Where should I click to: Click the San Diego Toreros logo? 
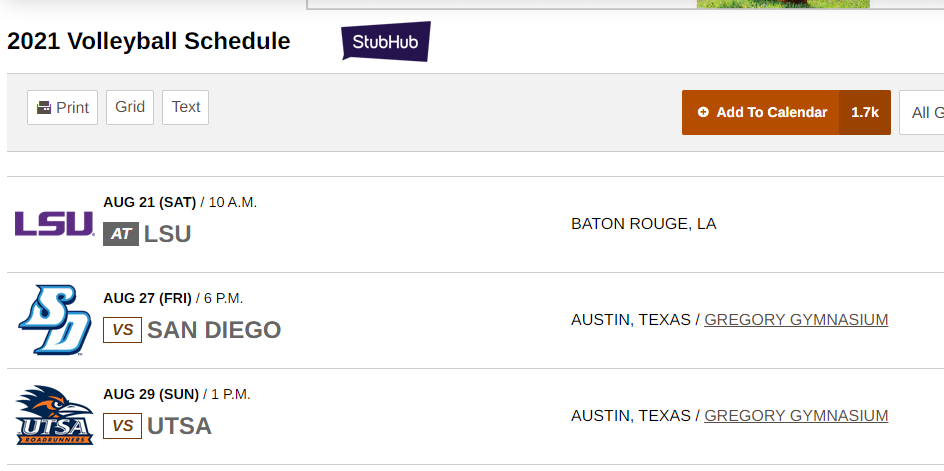[x=54, y=320]
